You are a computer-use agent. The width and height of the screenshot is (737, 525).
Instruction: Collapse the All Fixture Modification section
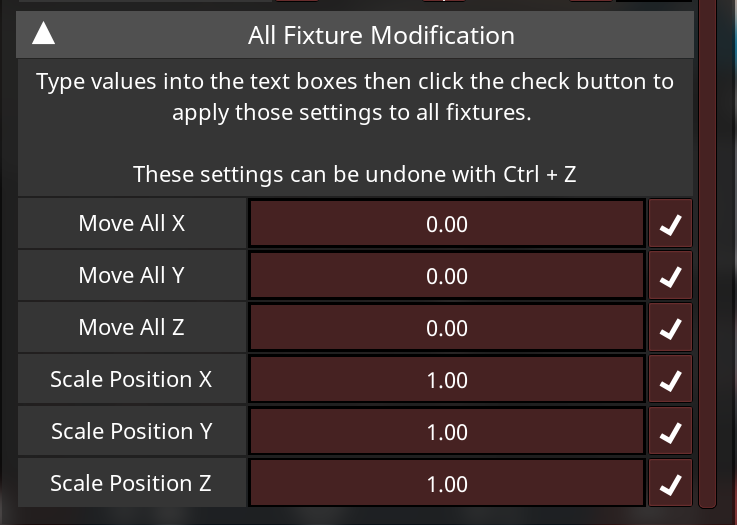pyautogui.click(x=43, y=36)
